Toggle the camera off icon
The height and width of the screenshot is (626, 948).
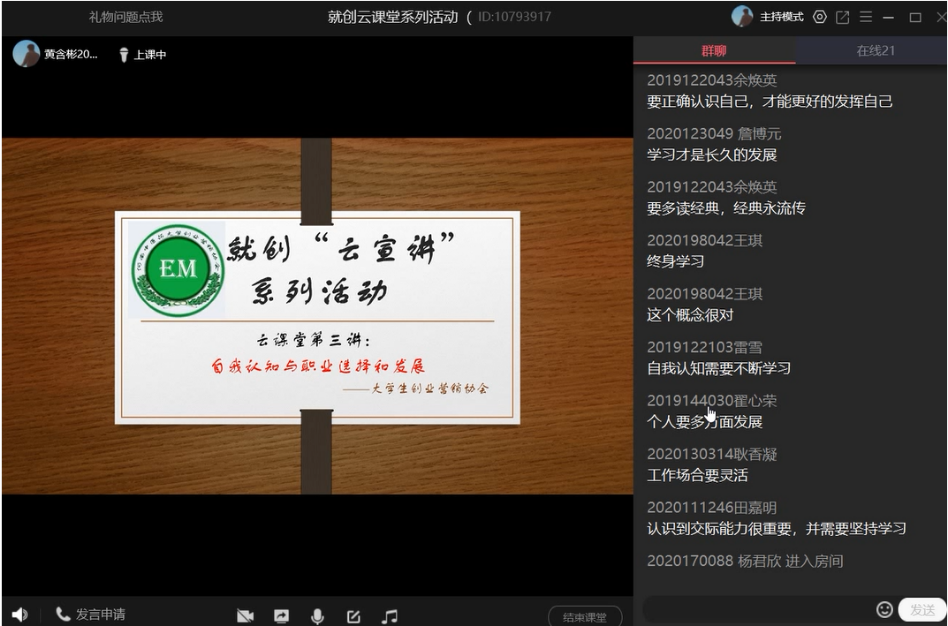coord(245,616)
